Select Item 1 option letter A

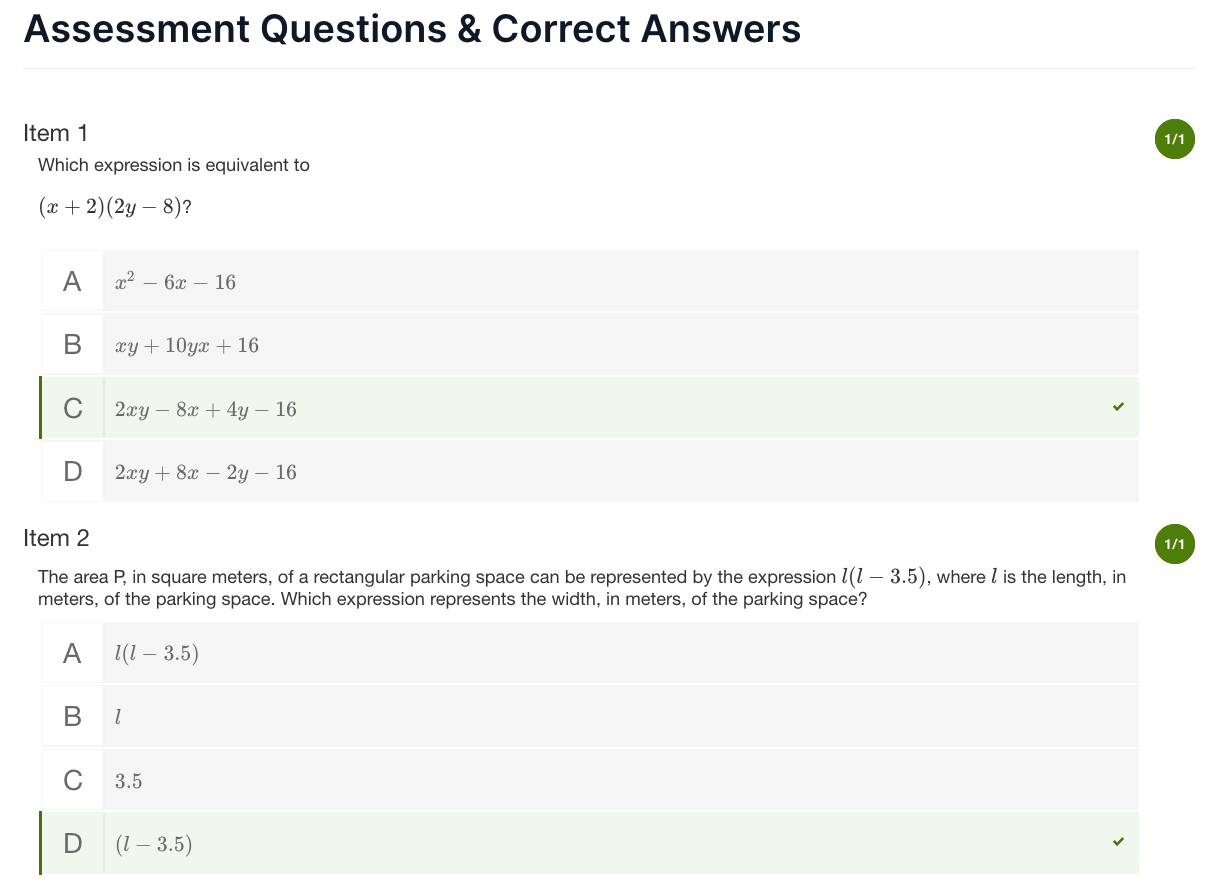[x=72, y=282]
